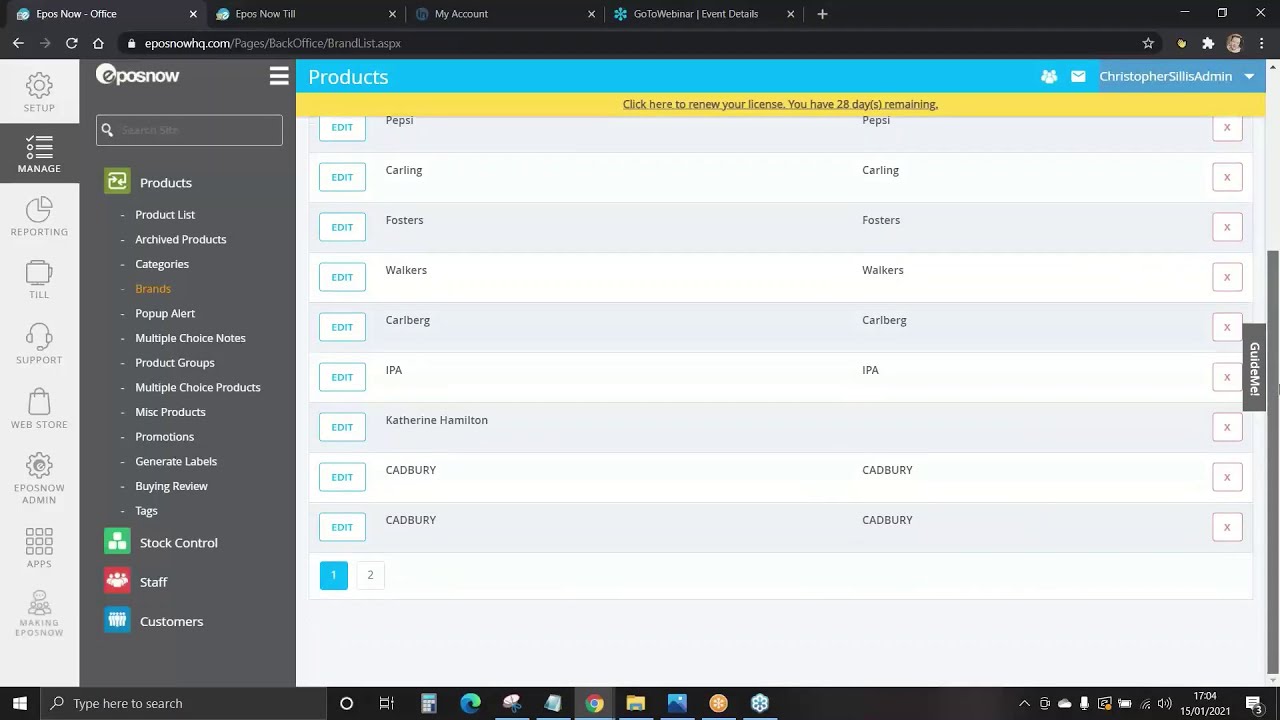Open Buying Review in the sidebar

(x=171, y=486)
